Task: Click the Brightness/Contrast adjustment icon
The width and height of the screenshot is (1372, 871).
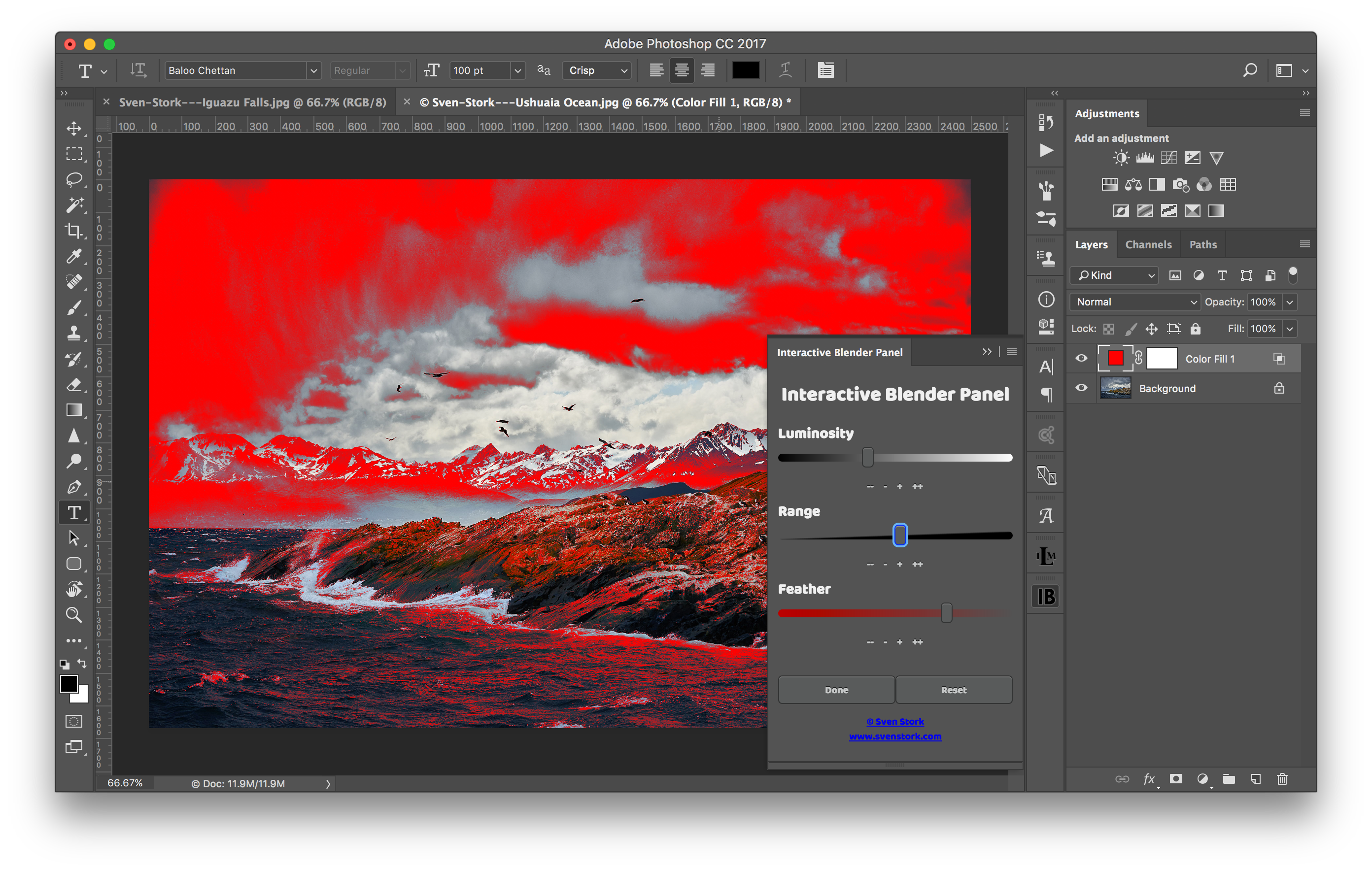Action: [x=1121, y=158]
